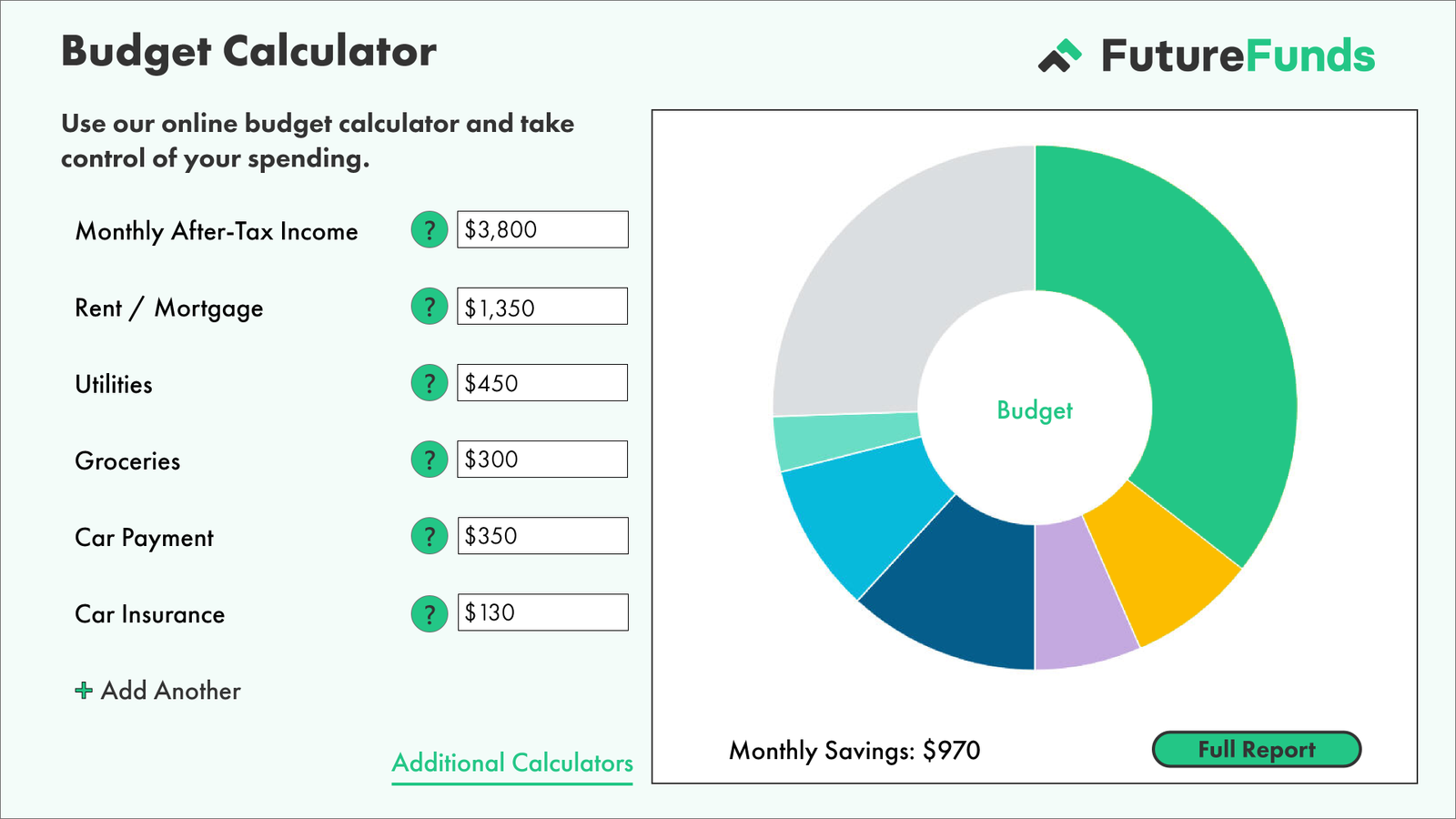Click the help icon for Car Payment
The height and width of the screenshot is (819, 1456).
(429, 536)
